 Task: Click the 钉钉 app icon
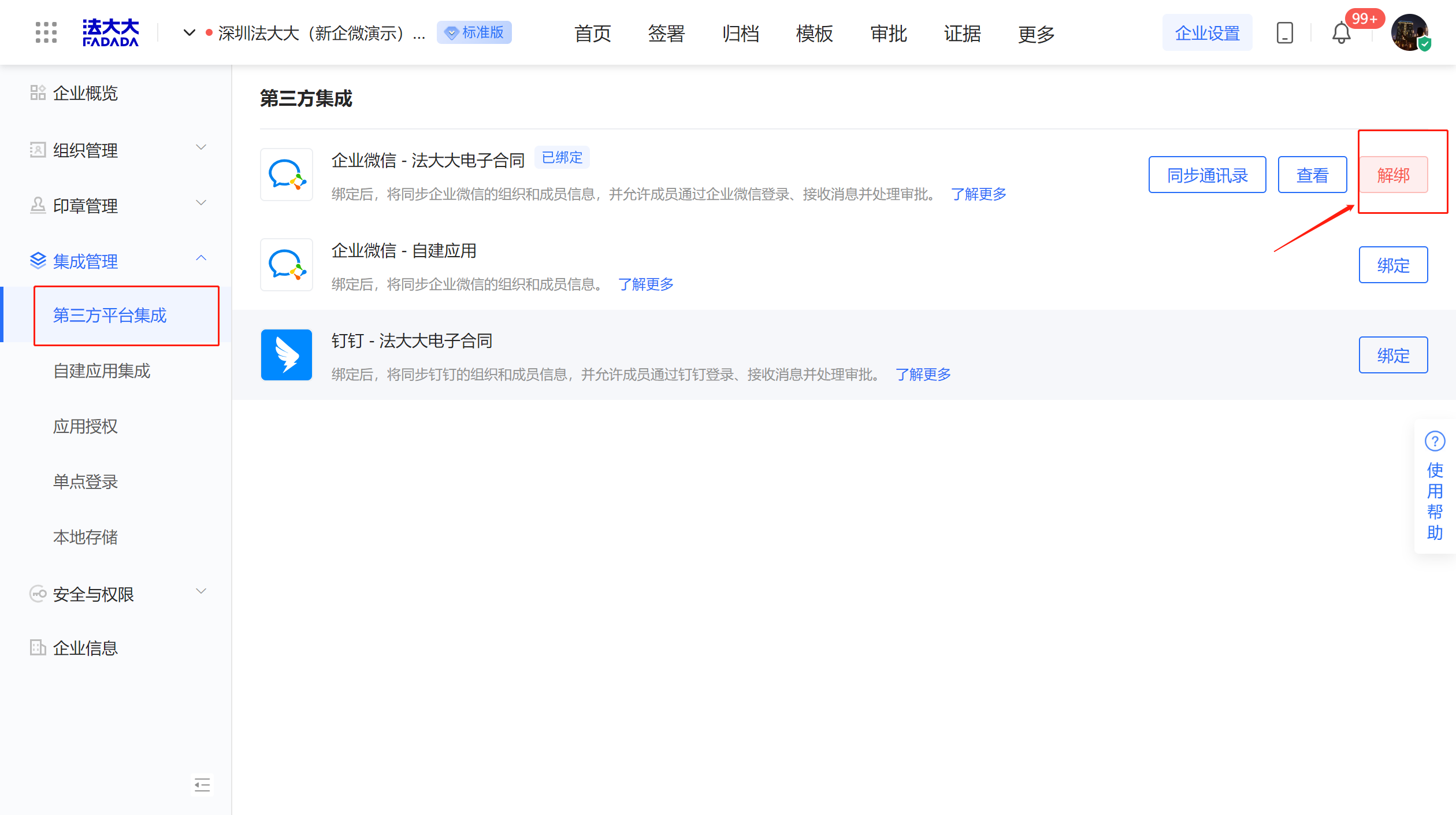pyautogui.click(x=287, y=355)
